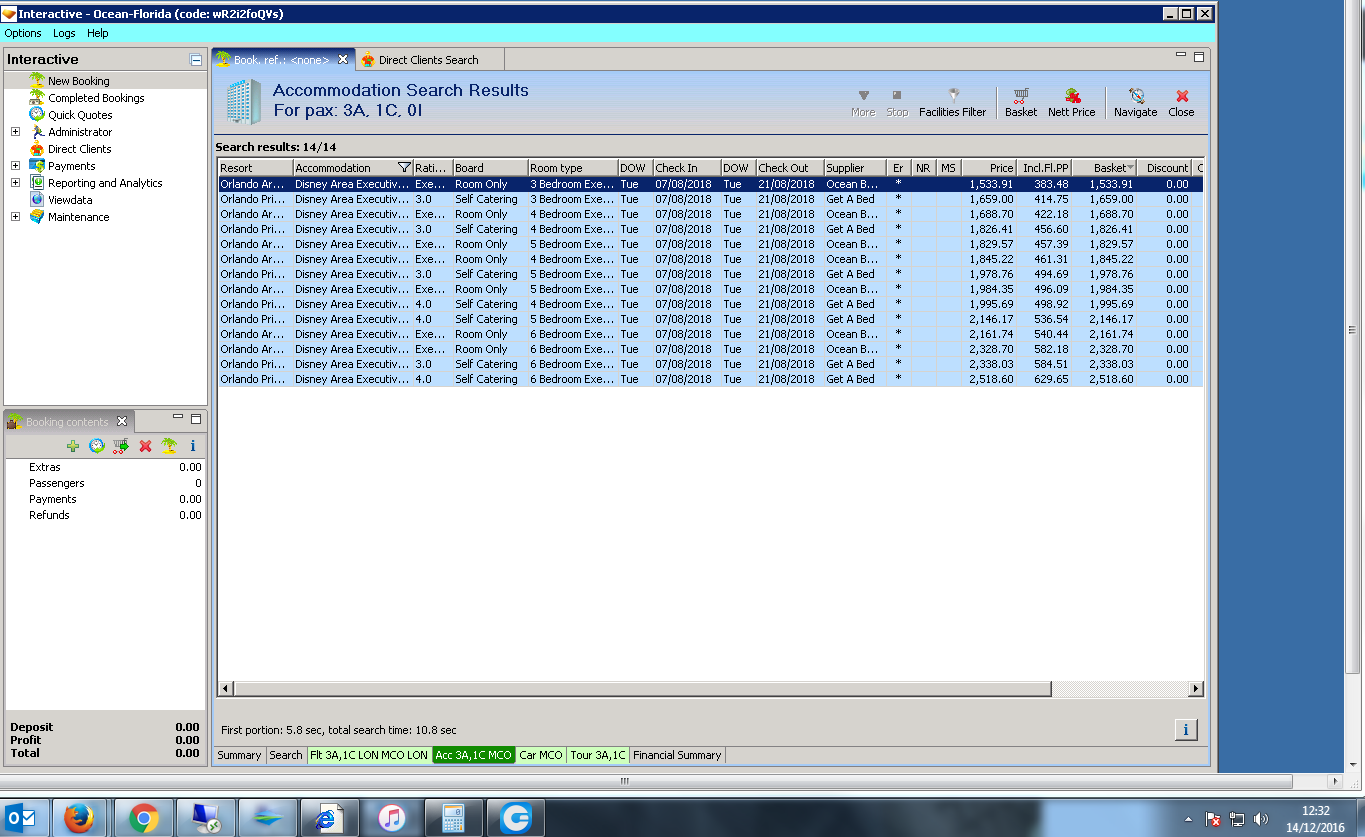Switch to the Search bottom tab
Viewport: 1365px width, 837px height.
[x=285, y=755]
